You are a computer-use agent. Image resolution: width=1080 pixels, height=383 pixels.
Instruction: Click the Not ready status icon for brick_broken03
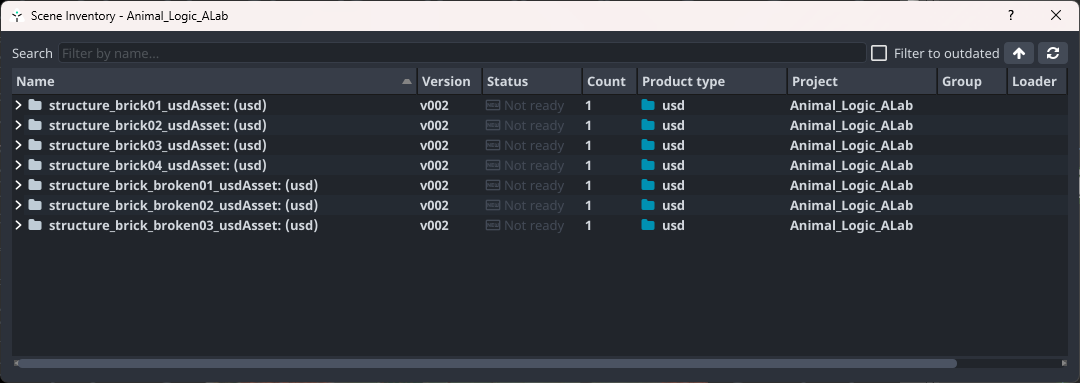point(493,225)
